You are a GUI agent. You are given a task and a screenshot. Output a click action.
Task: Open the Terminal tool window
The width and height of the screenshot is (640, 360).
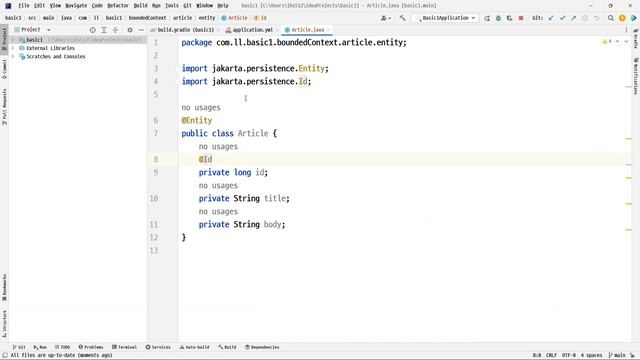124,347
